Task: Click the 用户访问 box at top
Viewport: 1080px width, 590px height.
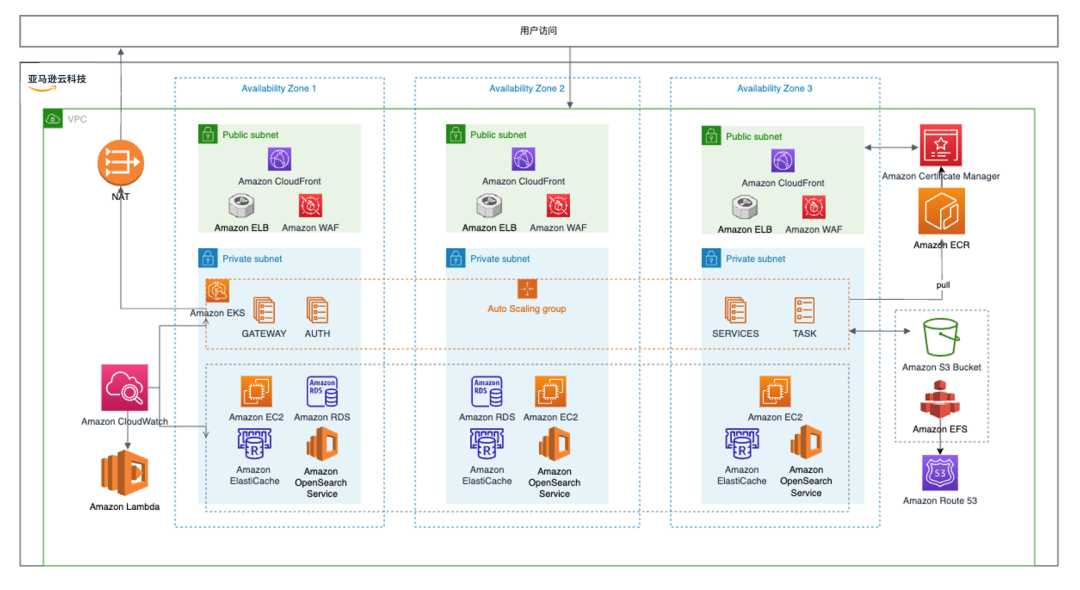Action: (x=539, y=31)
